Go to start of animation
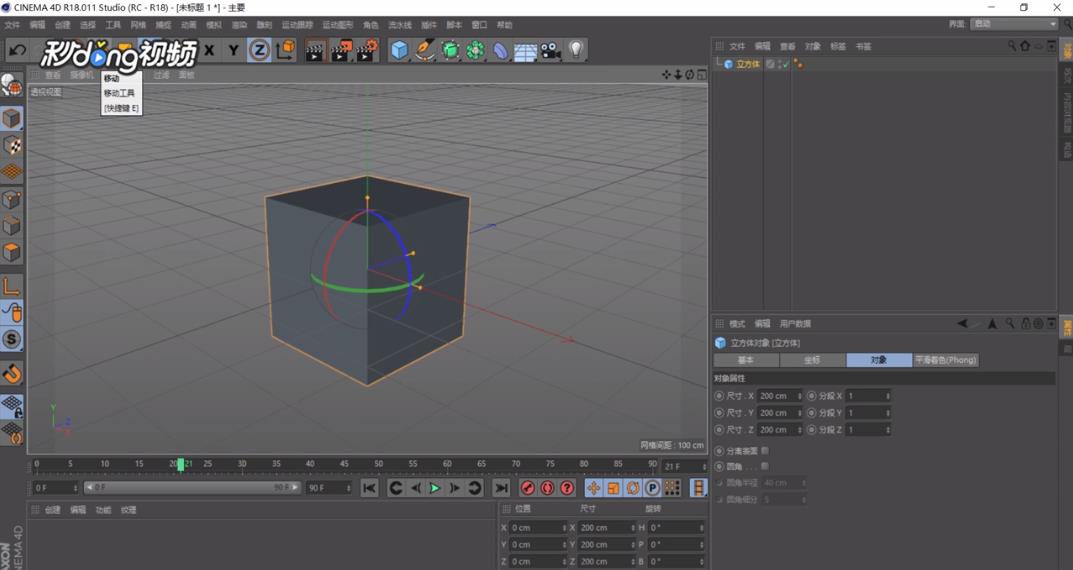Screen dimensions: 1073x570 coord(370,488)
